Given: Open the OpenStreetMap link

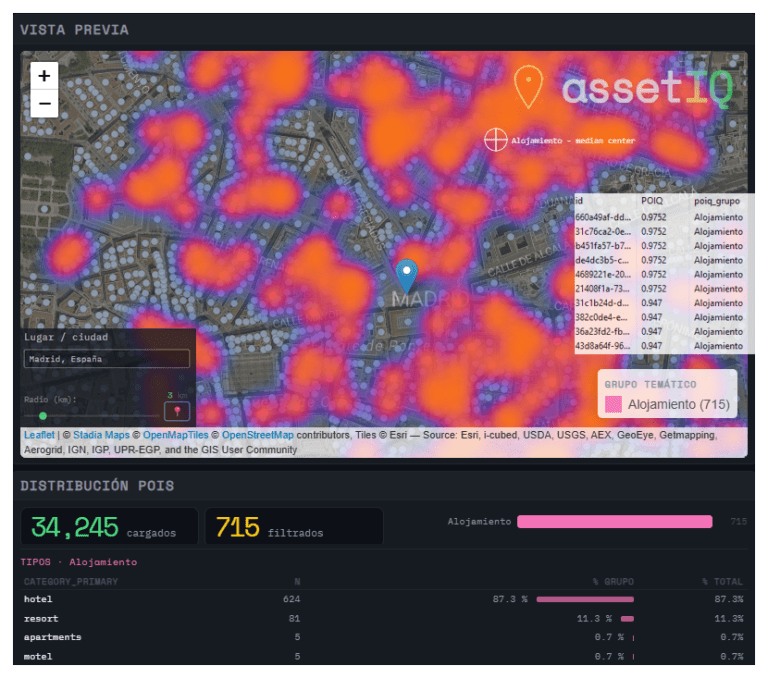Looking at the screenshot, I should (x=258, y=435).
